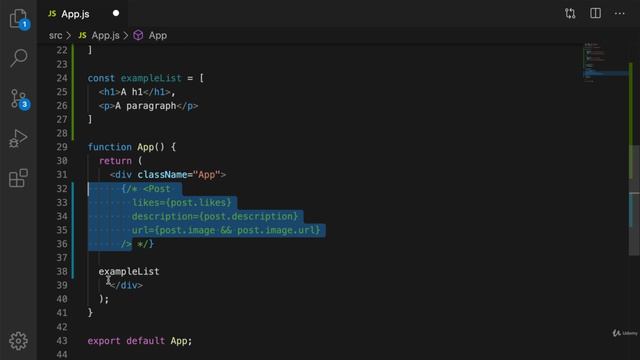Click the 'function App()' declaration
640x360 pixels.
(126, 147)
